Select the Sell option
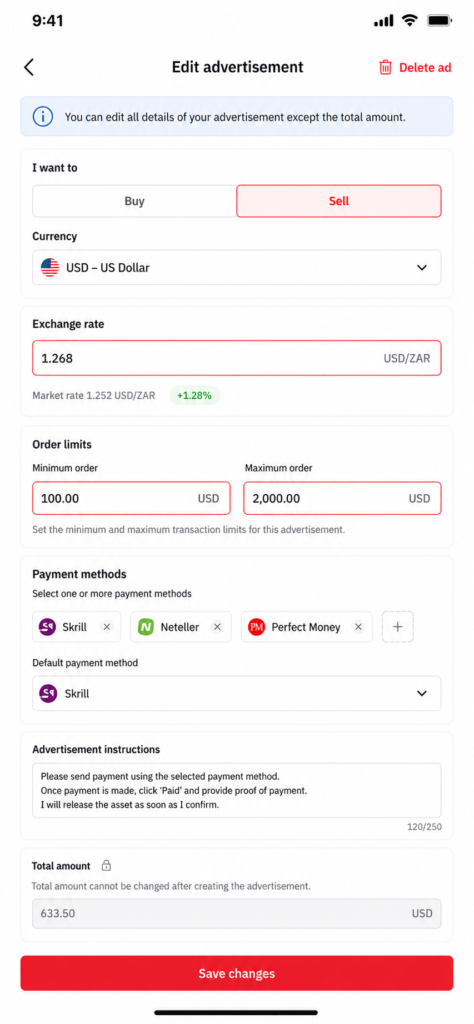The image size is (474, 1024). pyautogui.click(x=339, y=201)
